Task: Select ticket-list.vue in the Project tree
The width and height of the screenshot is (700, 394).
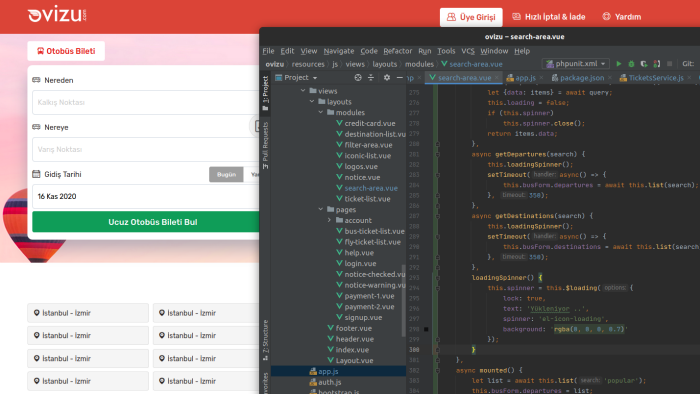Action: (x=367, y=199)
